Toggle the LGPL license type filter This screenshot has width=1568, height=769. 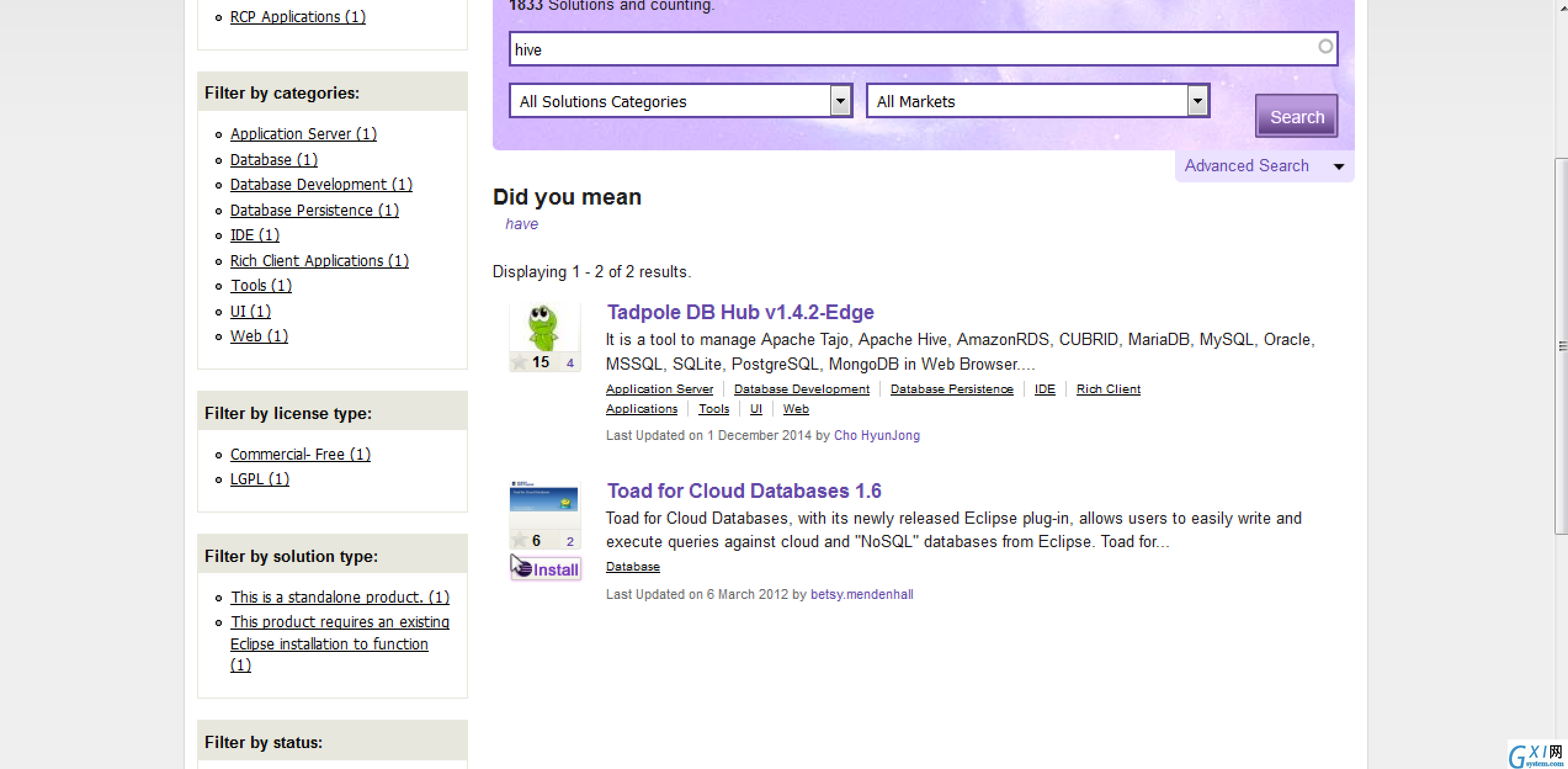pos(258,479)
